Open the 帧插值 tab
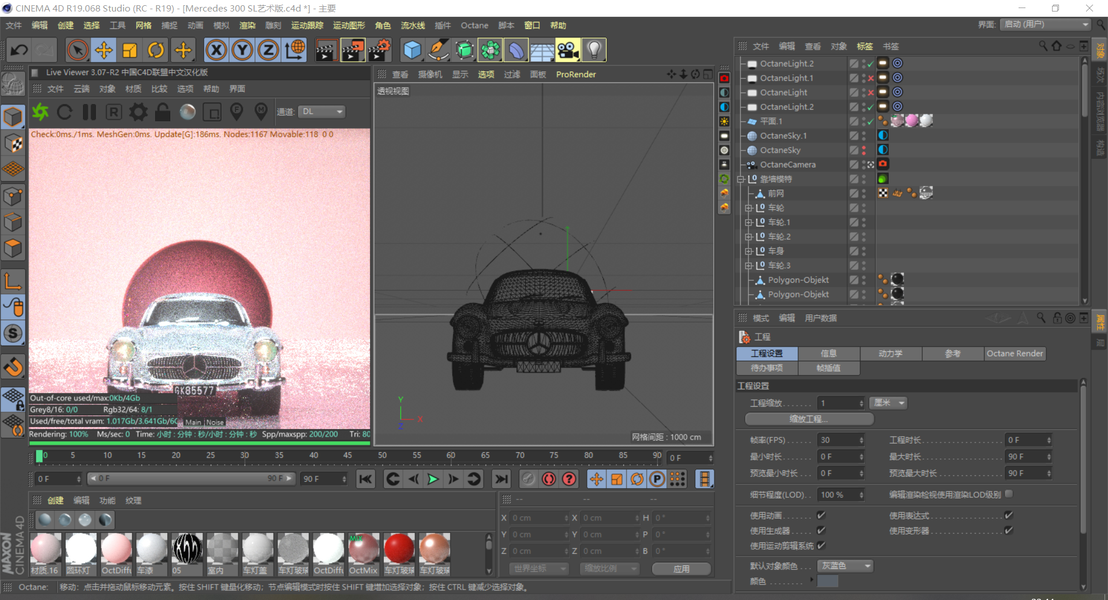Image resolution: width=1108 pixels, height=600 pixels. coord(828,368)
